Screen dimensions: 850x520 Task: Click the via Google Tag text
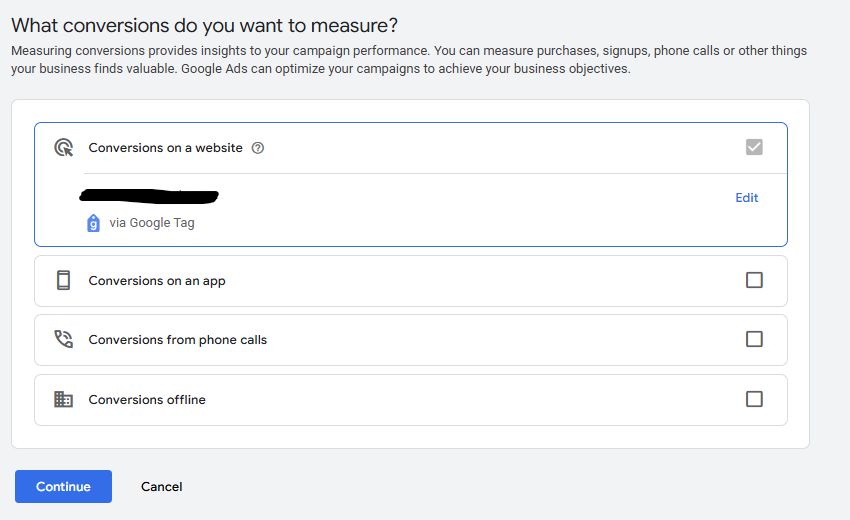(x=152, y=223)
